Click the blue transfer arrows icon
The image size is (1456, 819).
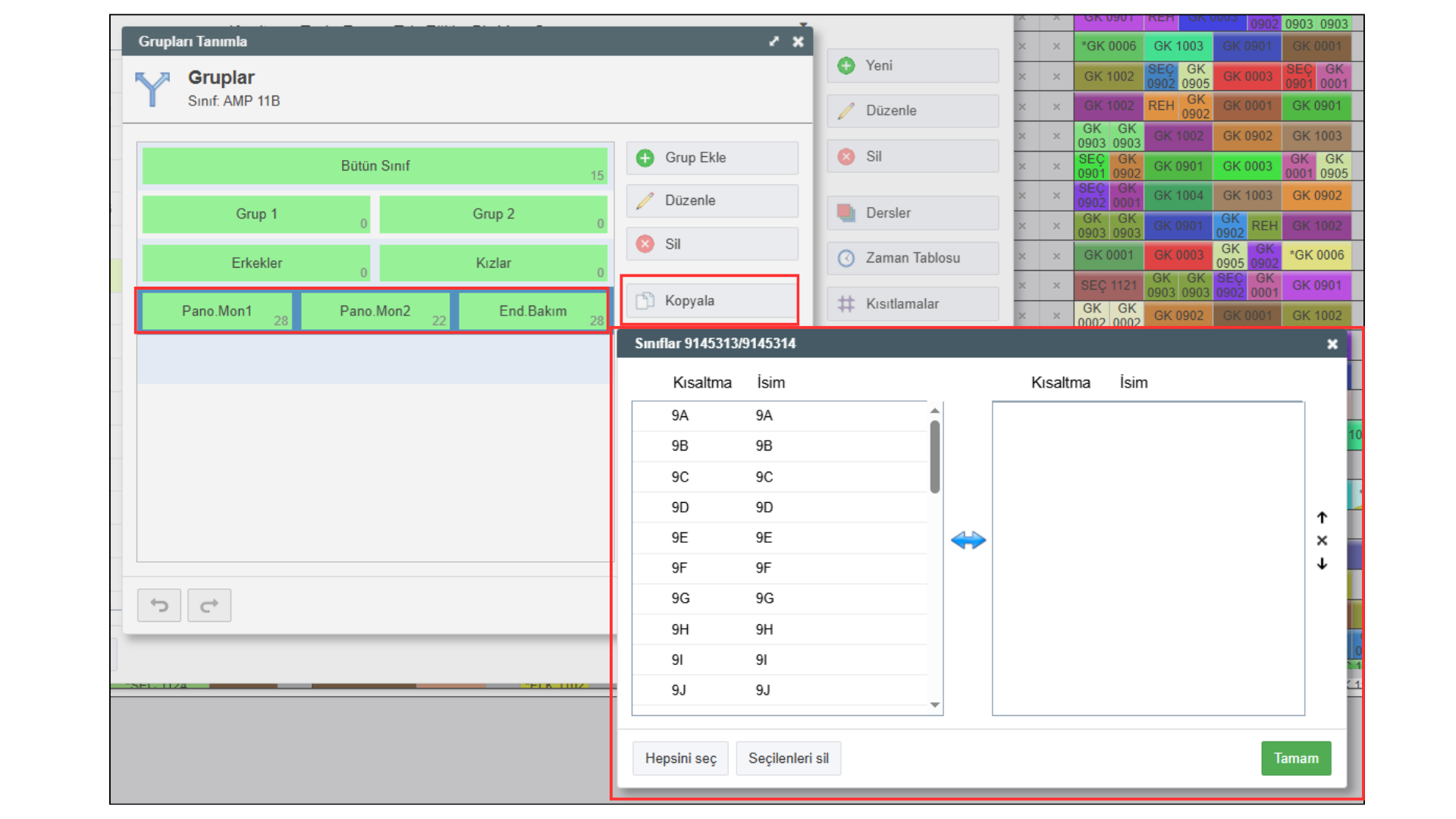pos(968,540)
